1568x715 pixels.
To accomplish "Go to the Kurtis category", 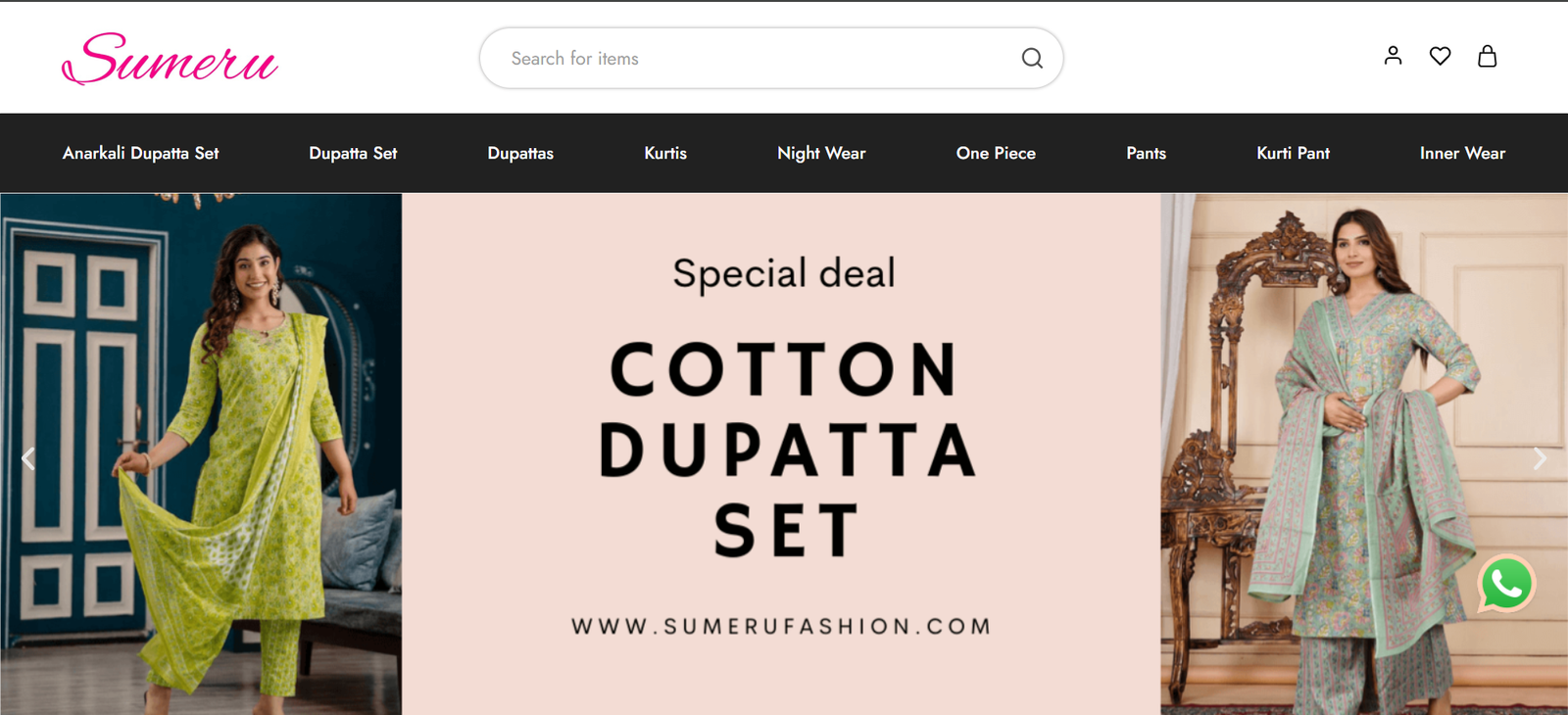I will click(x=665, y=153).
